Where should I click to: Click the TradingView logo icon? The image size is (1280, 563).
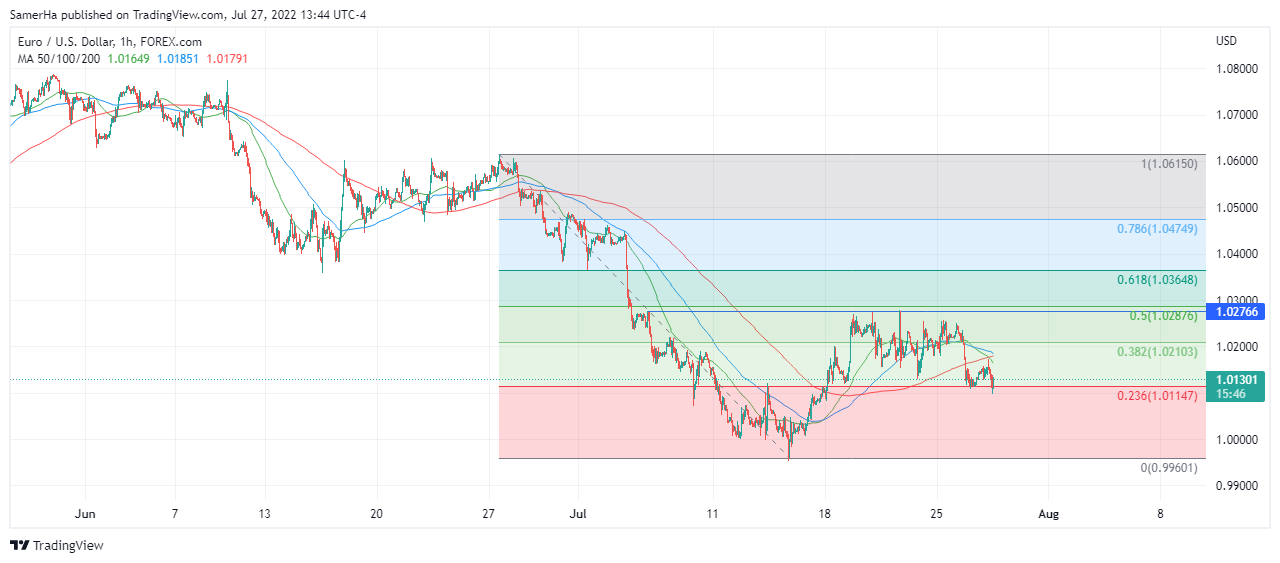[19, 545]
